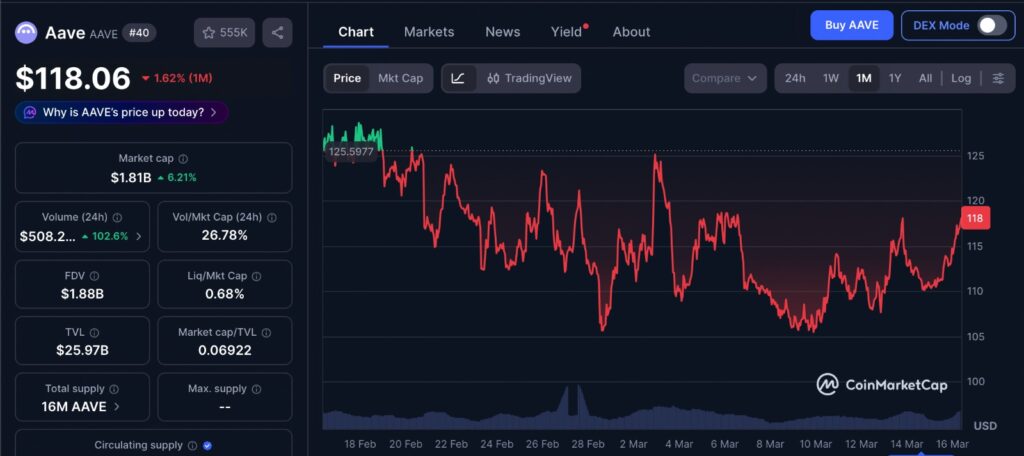Set chart range to 1Y
Image resolution: width=1024 pixels, height=456 pixels.
point(895,78)
